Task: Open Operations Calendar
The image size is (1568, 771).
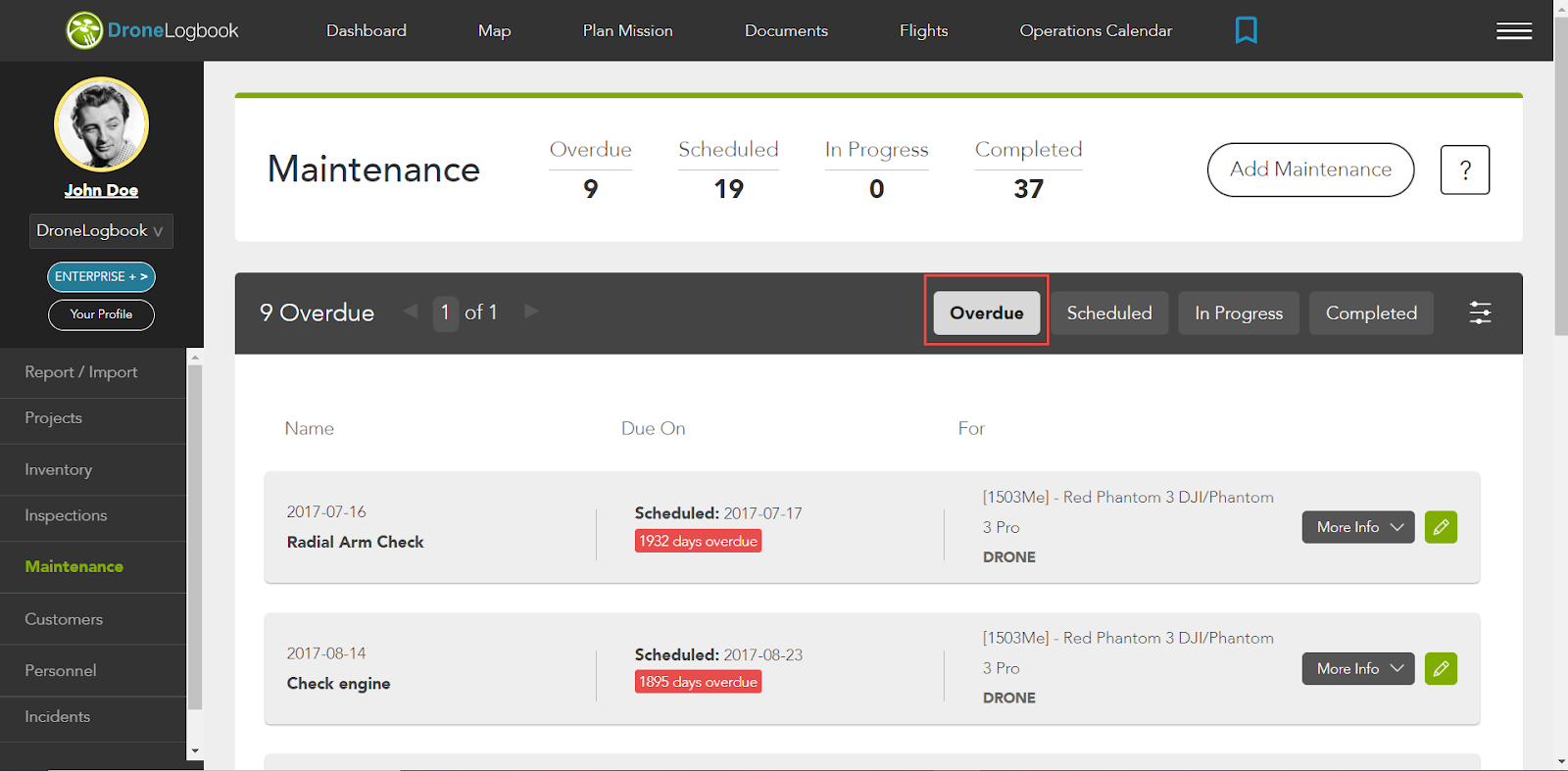Action: tap(1096, 30)
